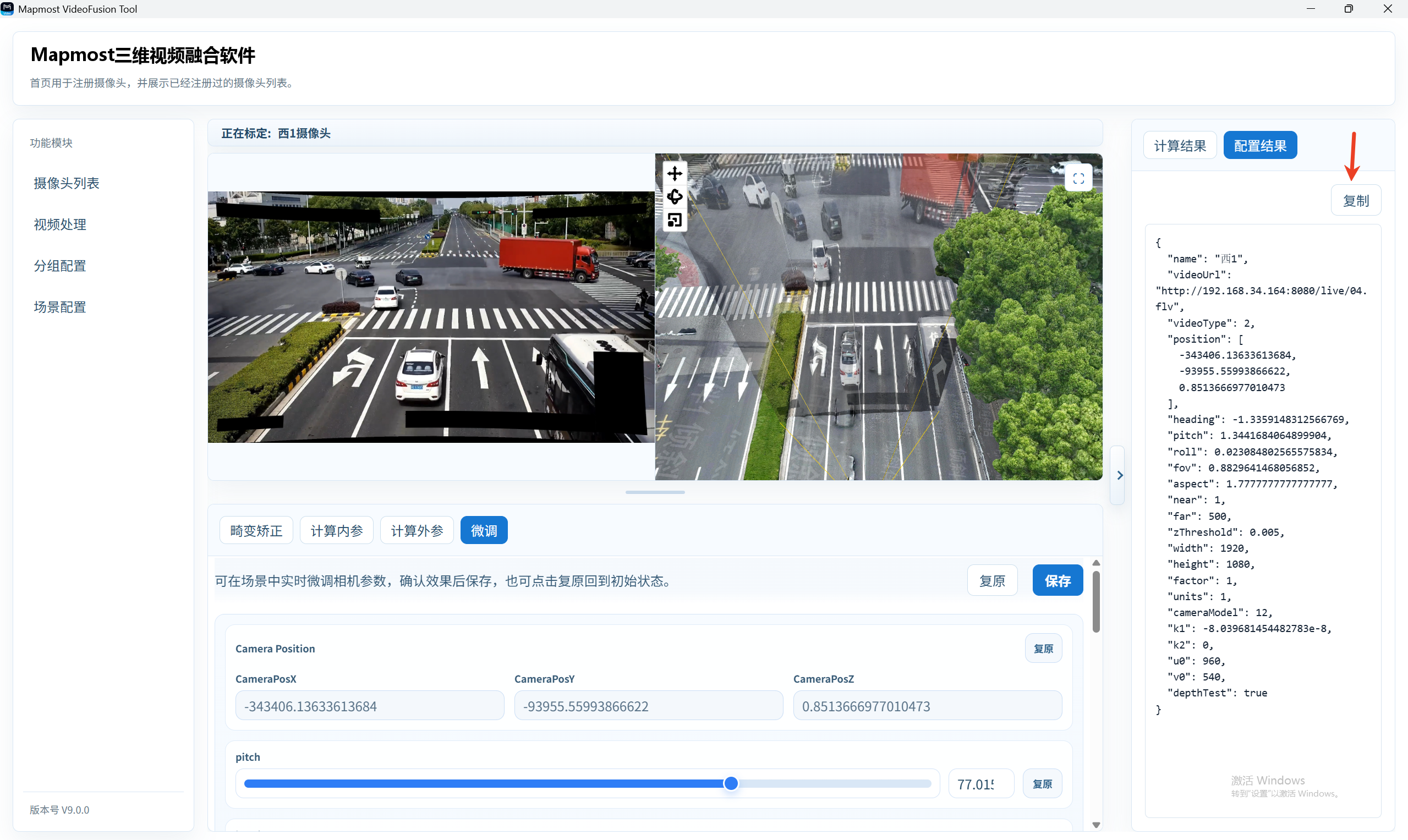1408x840 pixels.
Task: Click the "fov" value line in JSON
Action: coord(1244,468)
